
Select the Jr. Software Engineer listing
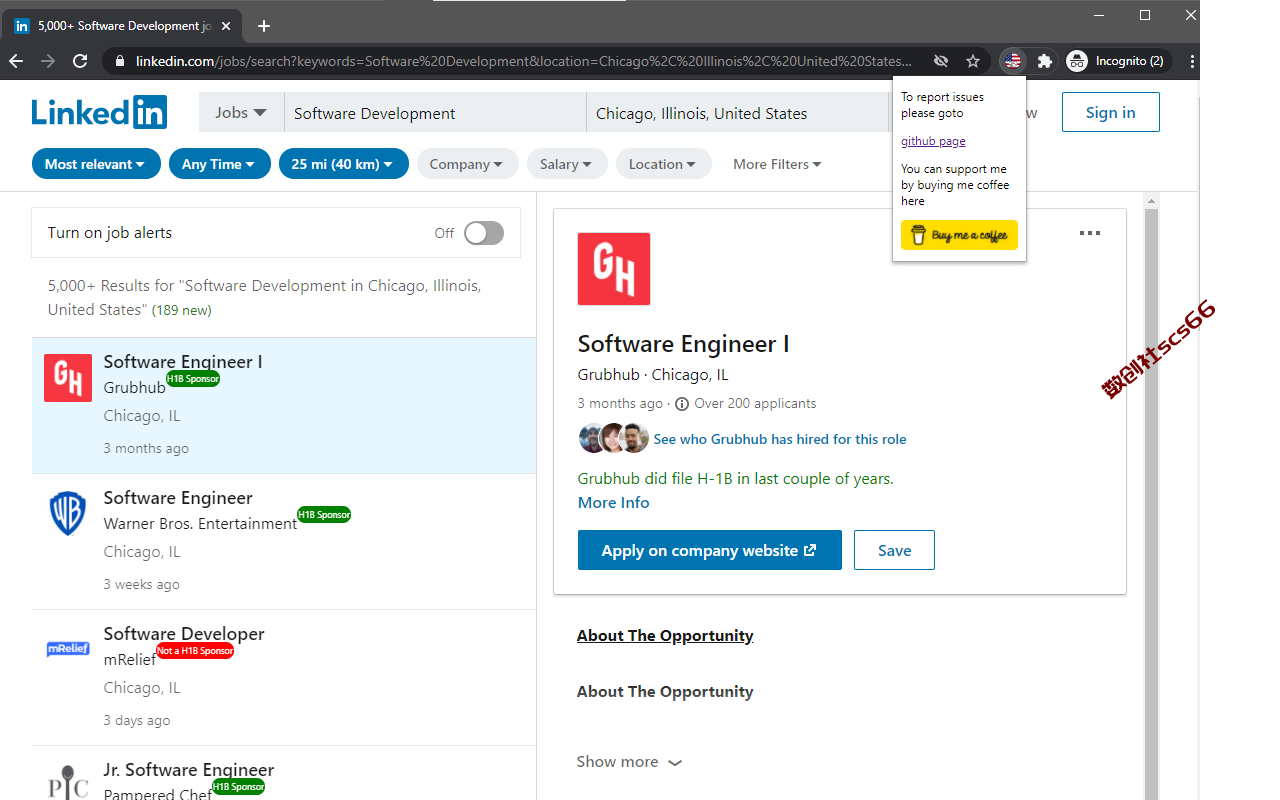click(x=284, y=774)
